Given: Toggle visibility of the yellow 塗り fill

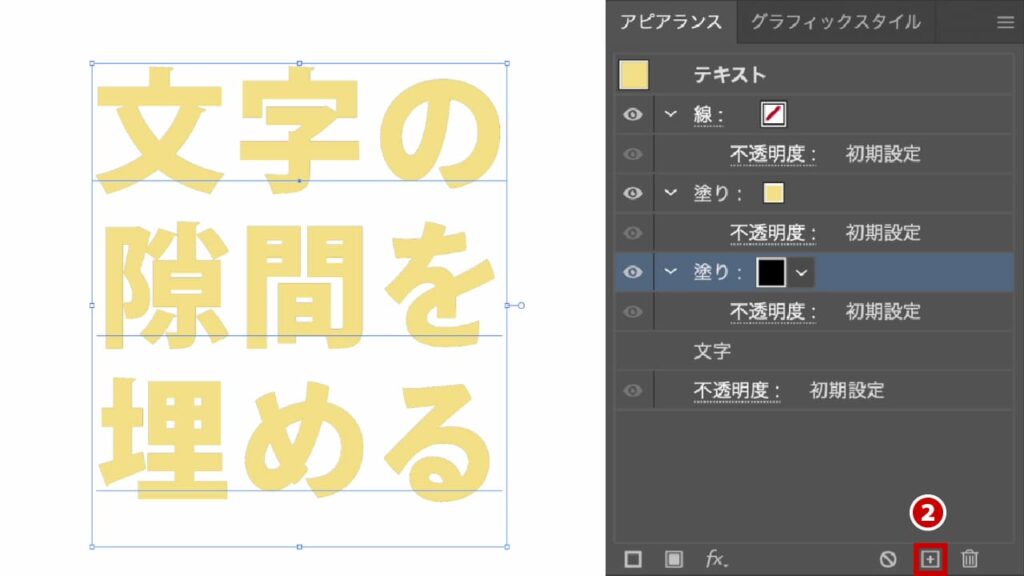Looking at the screenshot, I should click(632, 193).
